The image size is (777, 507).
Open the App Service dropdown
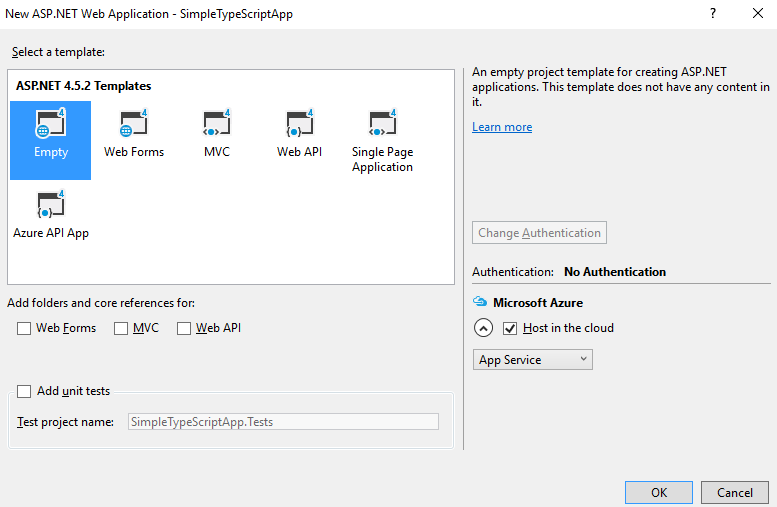point(532,360)
